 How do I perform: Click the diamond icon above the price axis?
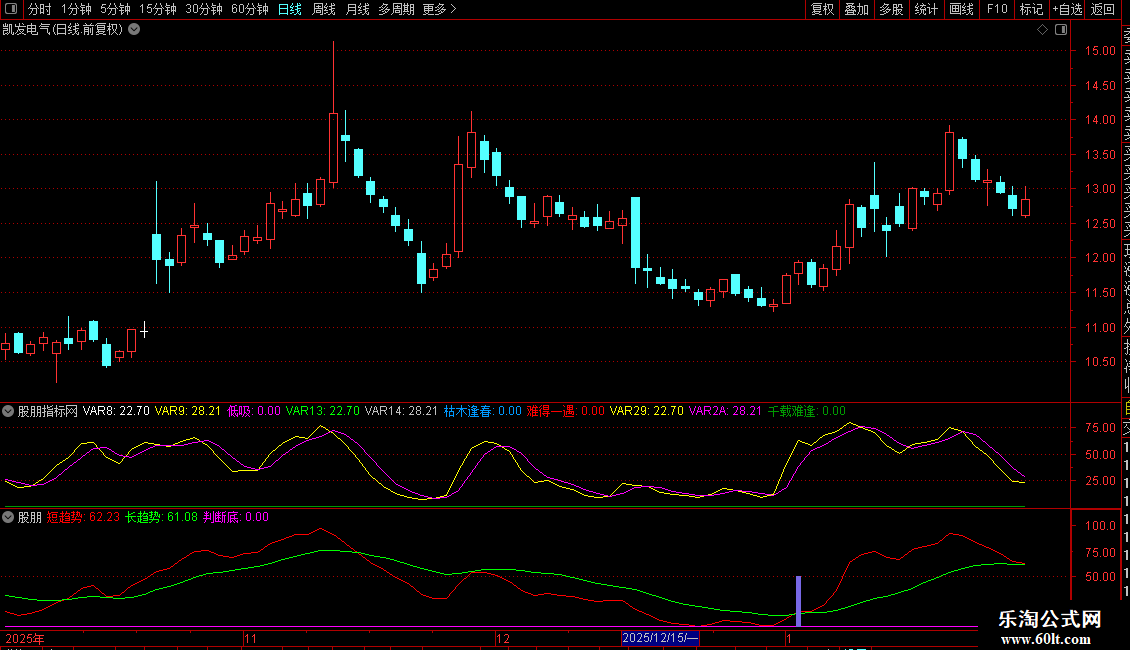(x=1042, y=30)
